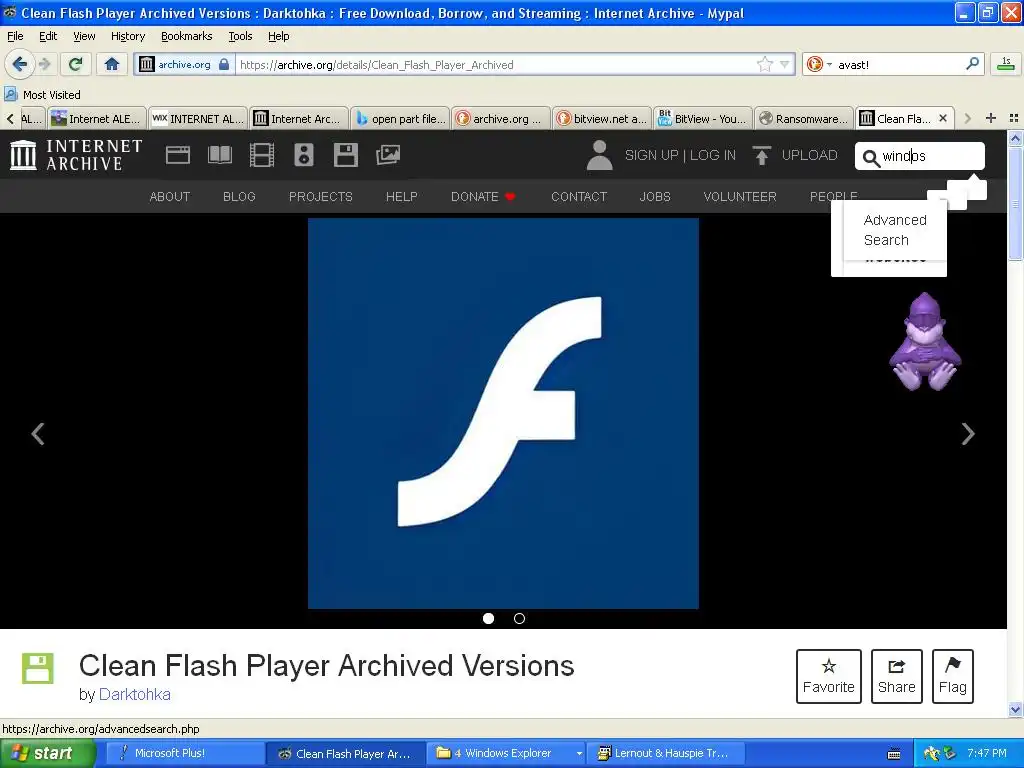Click the purple BonziBuddy gorilla
Screen dimensions: 1024x768
(x=925, y=342)
